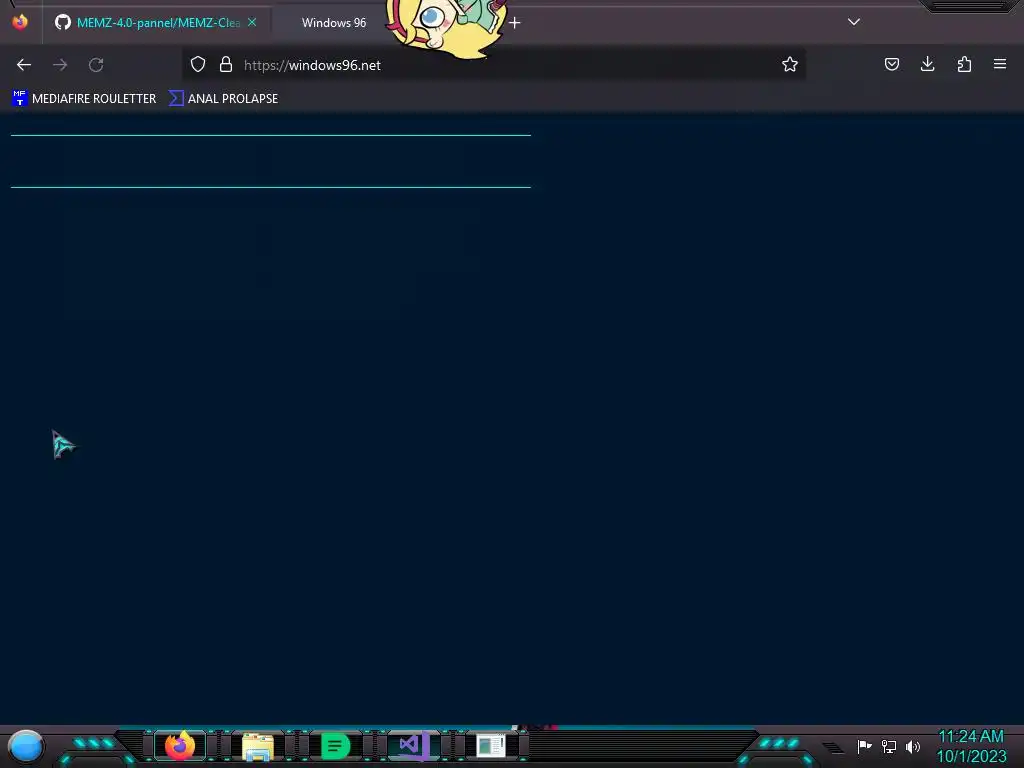Reload the current page
Image resolution: width=1024 pixels, height=768 pixels.
(96, 65)
